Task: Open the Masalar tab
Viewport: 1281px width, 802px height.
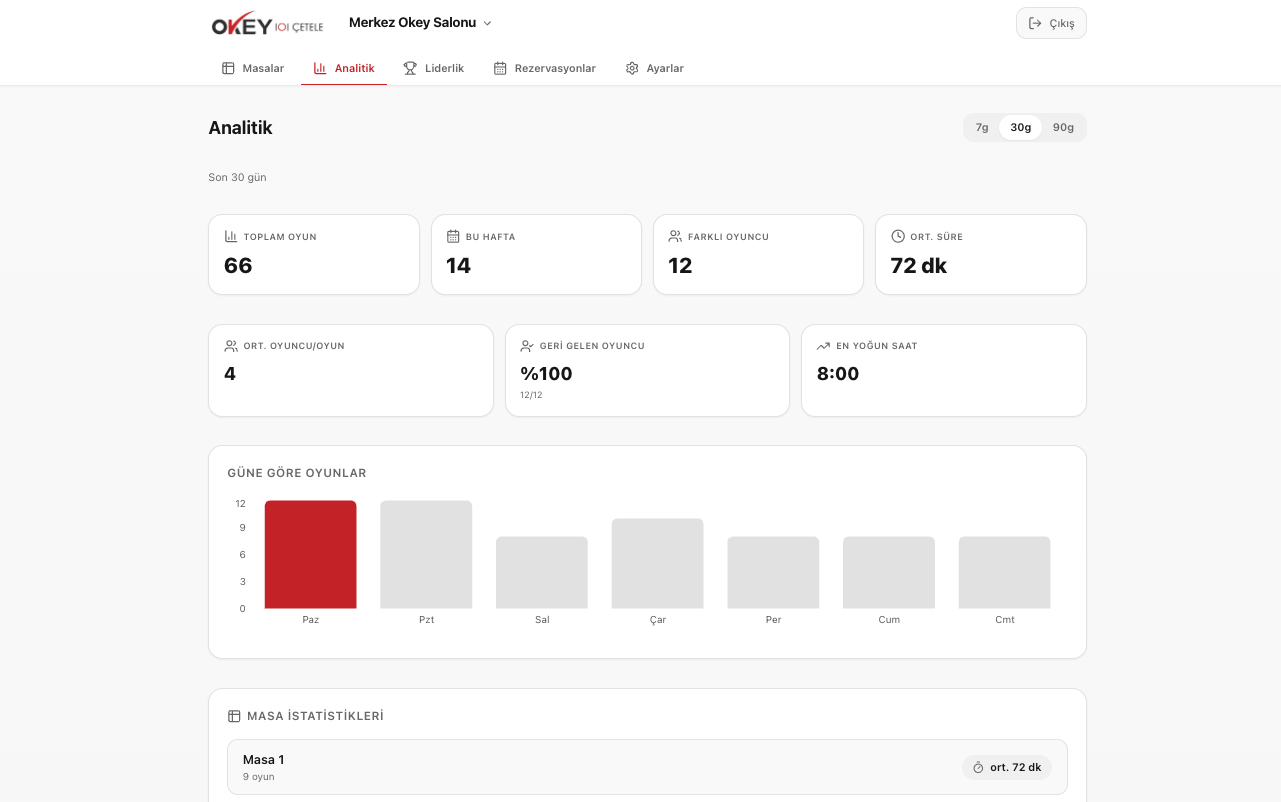Action: point(253,68)
